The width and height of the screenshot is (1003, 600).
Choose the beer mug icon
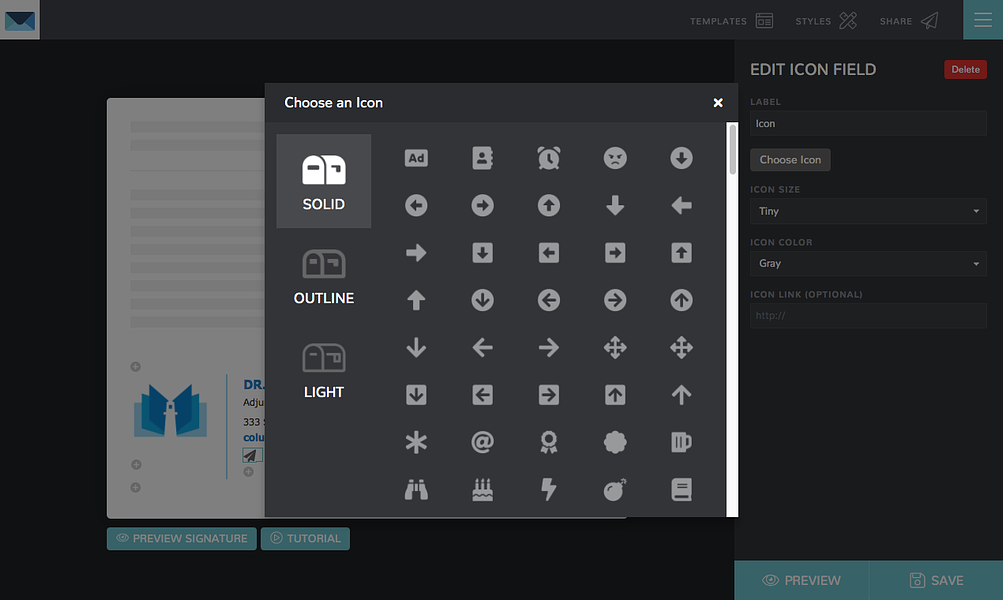681,442
